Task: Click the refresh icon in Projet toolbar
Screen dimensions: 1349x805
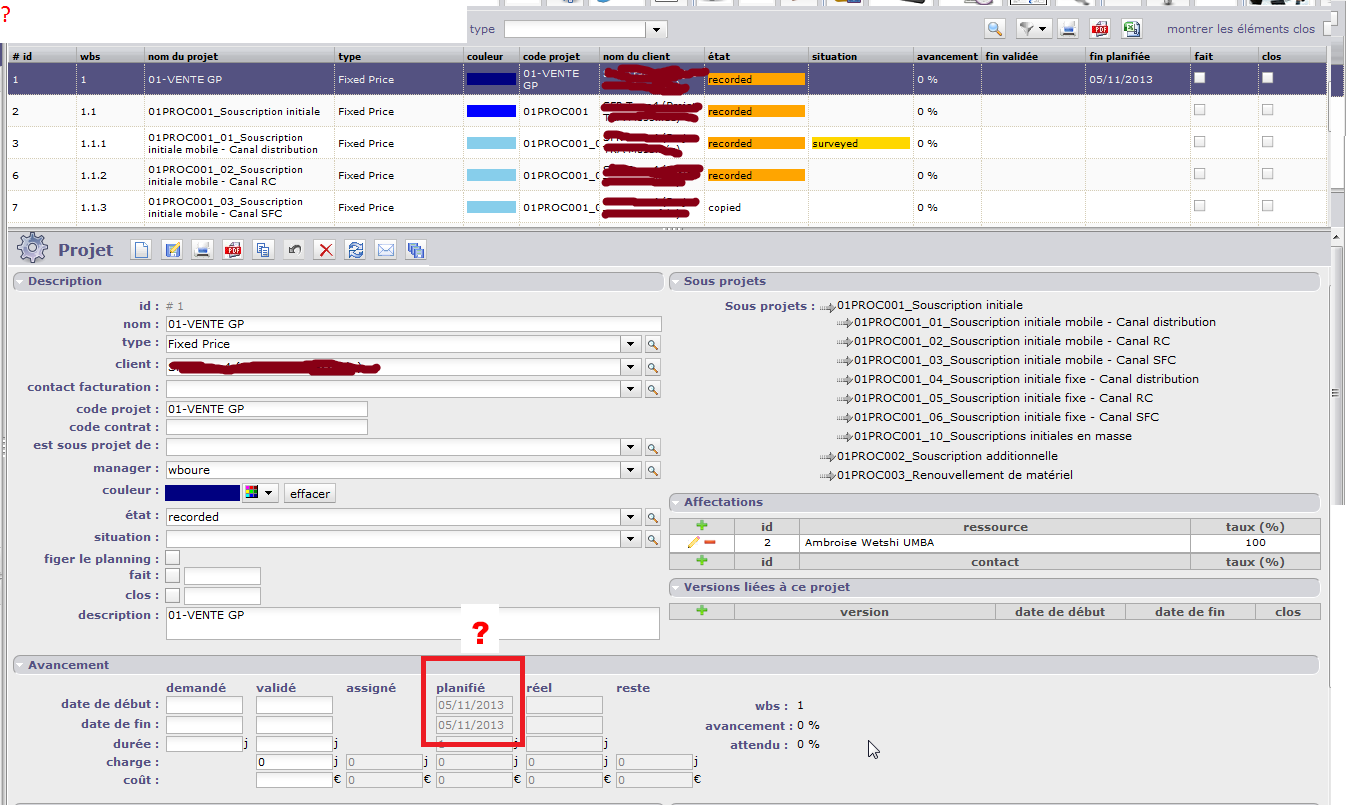Action: (355, 250)
